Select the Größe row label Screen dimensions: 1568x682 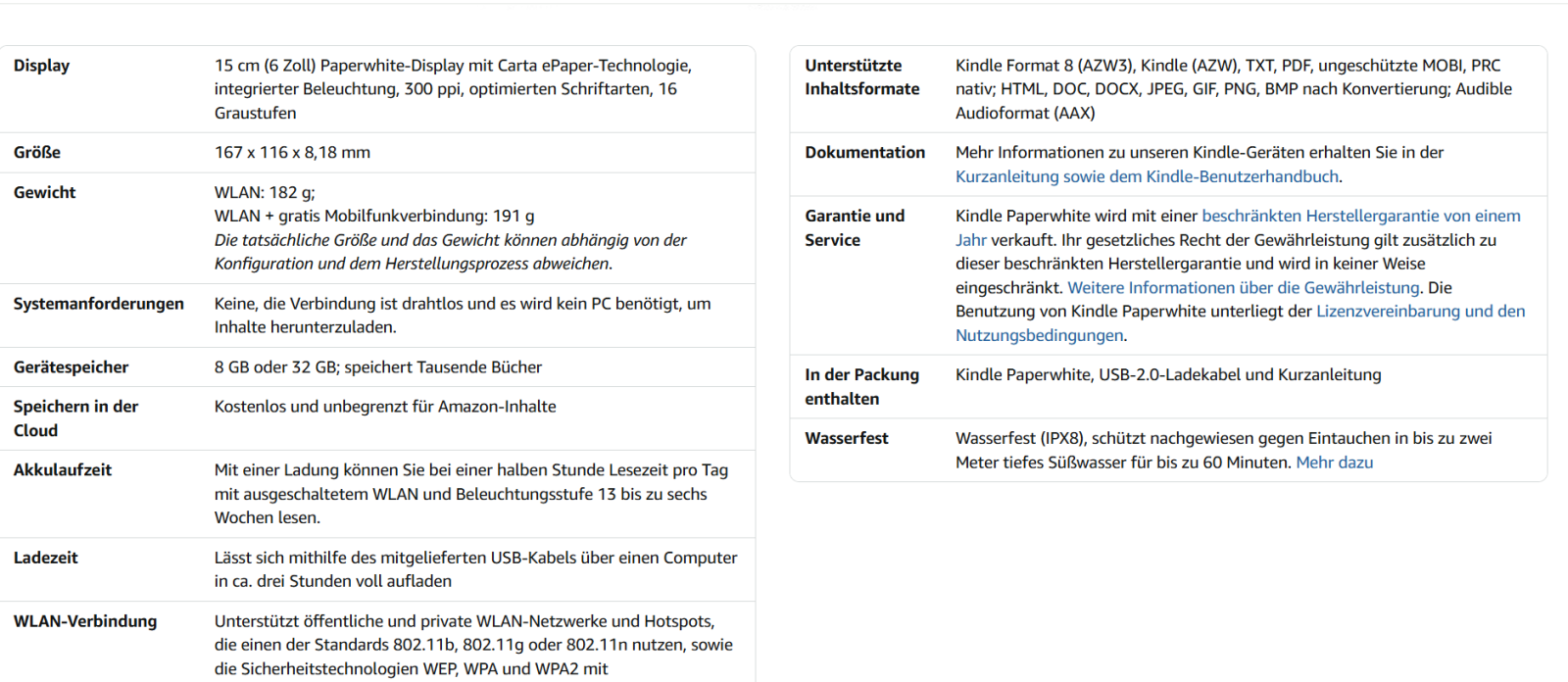(37, 153)
